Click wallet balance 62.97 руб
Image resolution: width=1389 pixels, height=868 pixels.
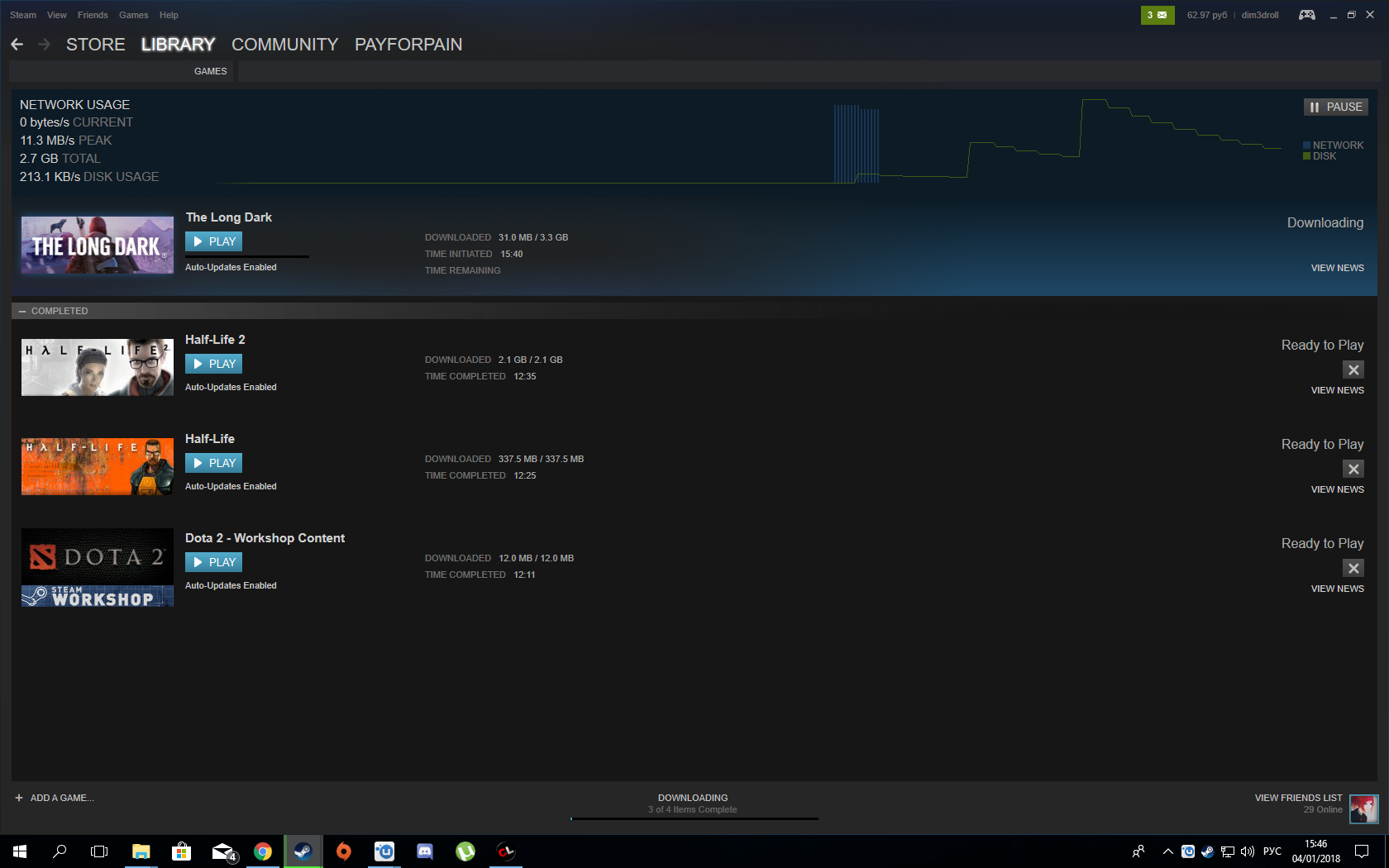[1207, 15]
